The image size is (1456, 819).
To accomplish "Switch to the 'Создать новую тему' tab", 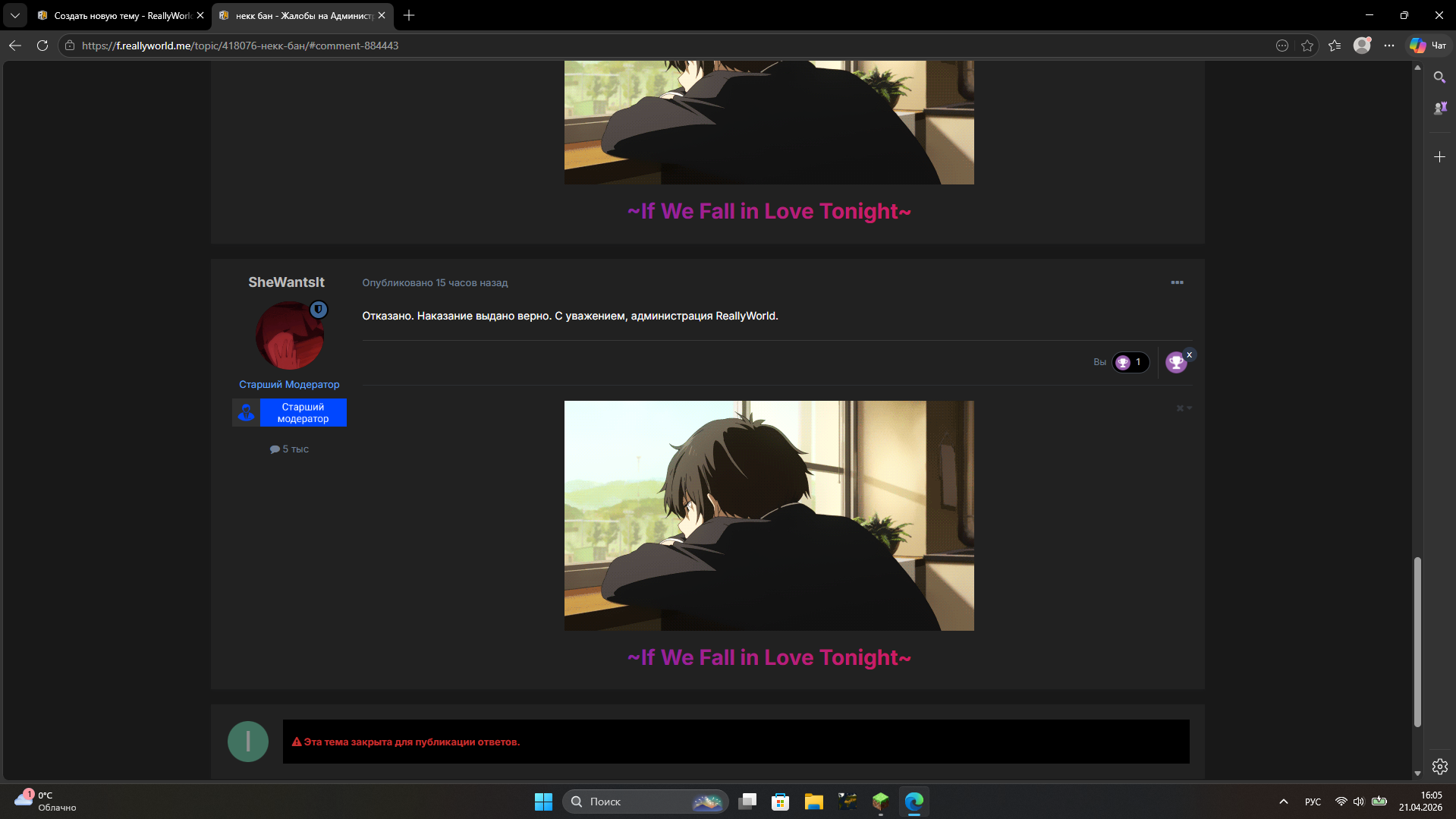I will click(x=121, y=15).
